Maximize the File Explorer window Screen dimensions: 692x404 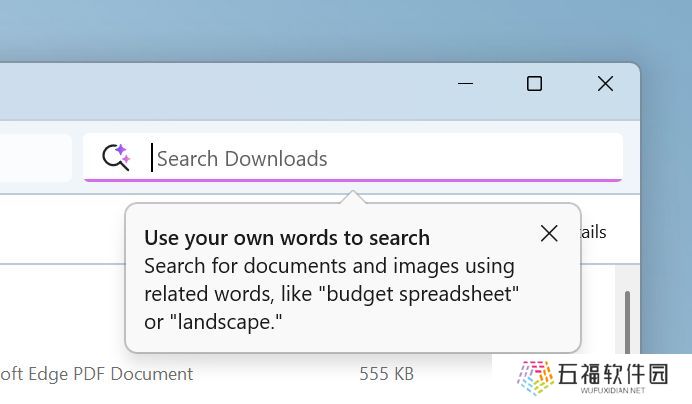coord(534,83)
